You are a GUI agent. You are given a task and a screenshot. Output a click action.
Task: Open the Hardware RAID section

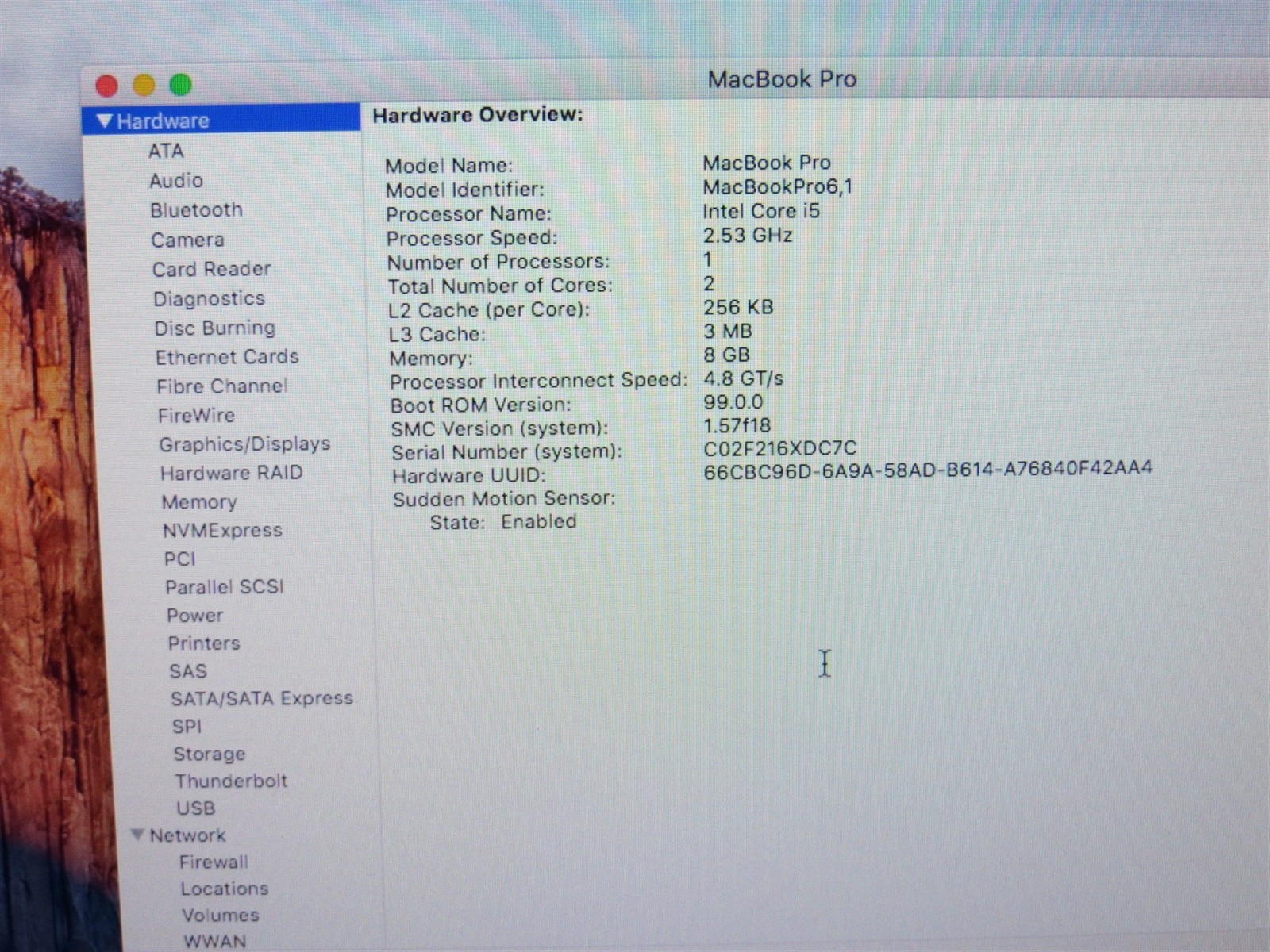(x=231, y=473)
